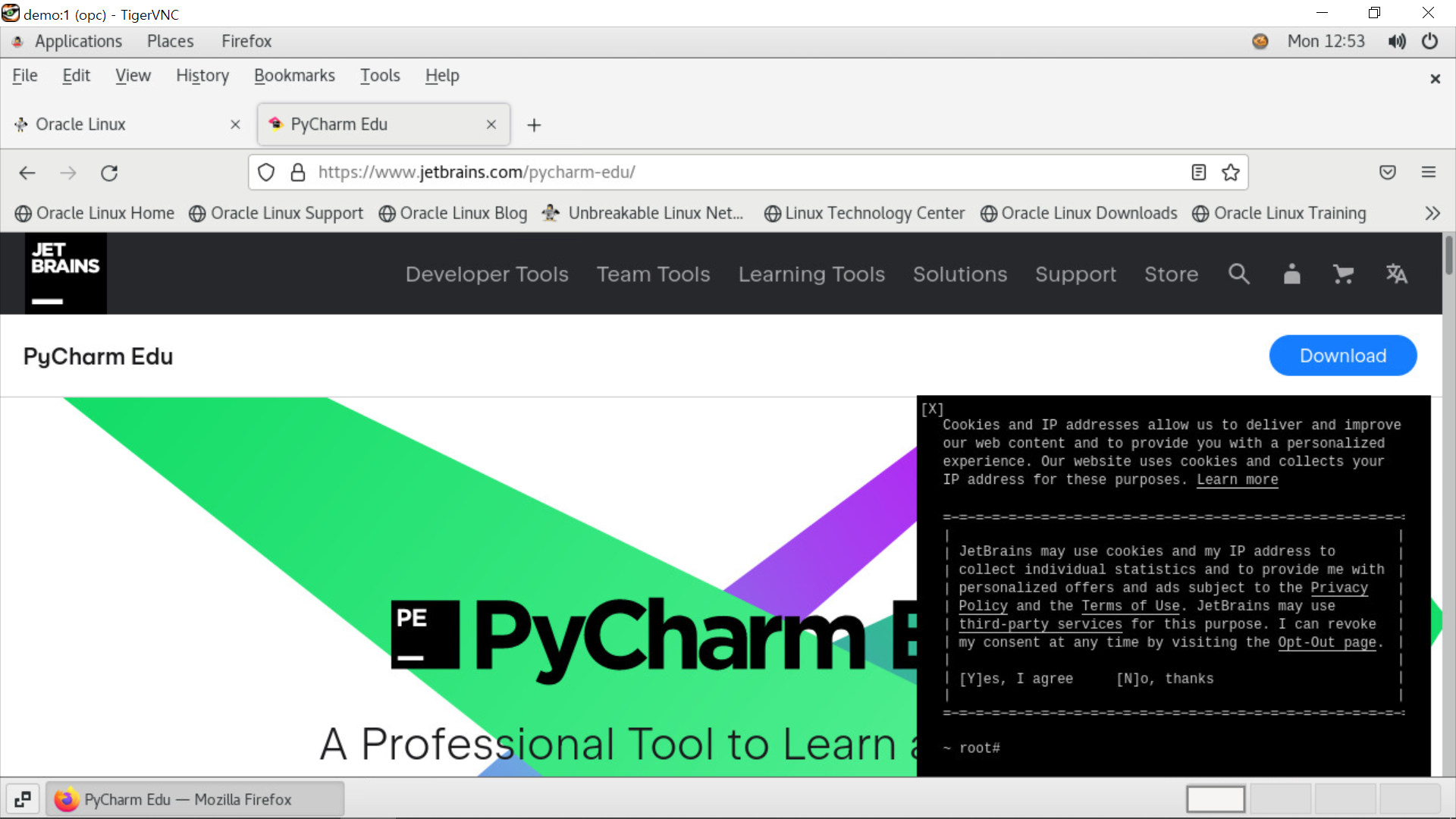The image size is (1456, 819).
Task: Expand the Team Tools nav menu
Action: pos(653,274)
